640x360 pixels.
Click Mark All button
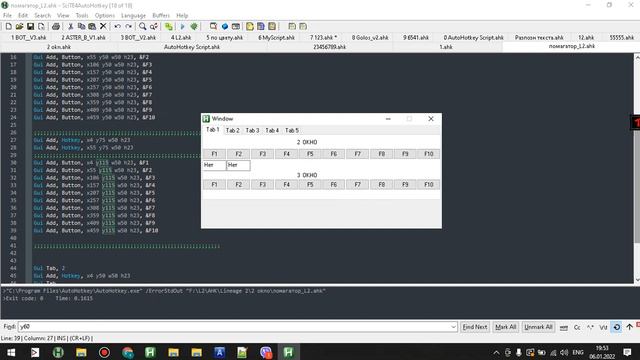pyautogui.click(x=505, y=327)
